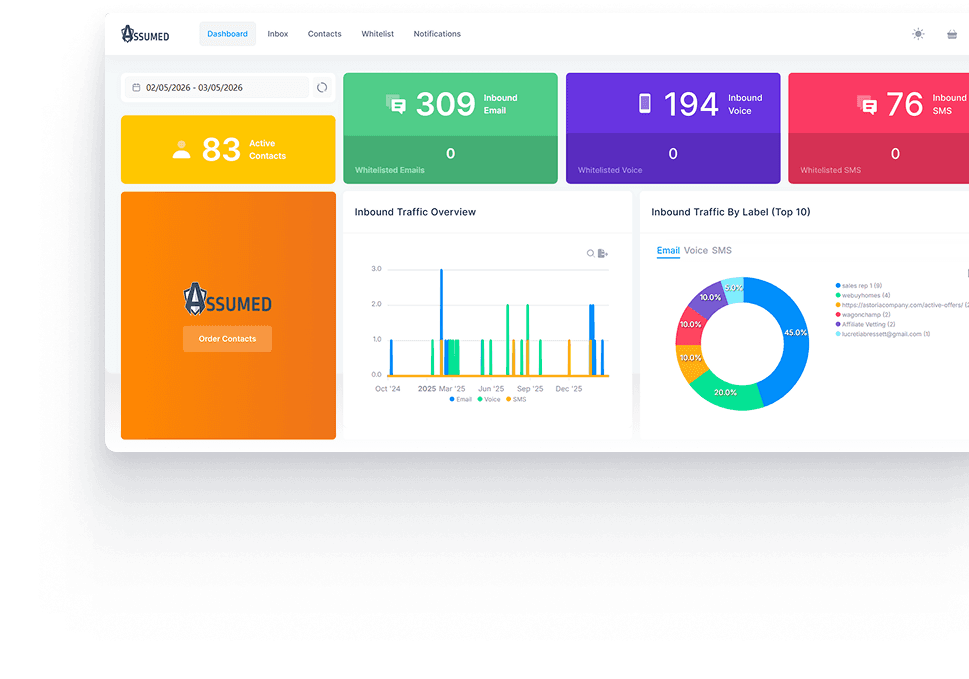Toggle the Email series in chart legend

click(460, 399)
